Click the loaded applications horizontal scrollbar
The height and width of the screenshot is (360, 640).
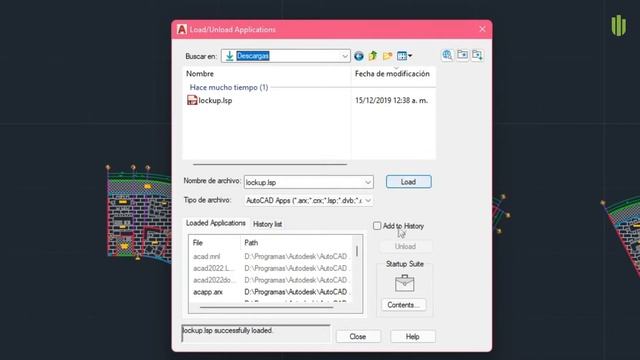click(266, 307)
